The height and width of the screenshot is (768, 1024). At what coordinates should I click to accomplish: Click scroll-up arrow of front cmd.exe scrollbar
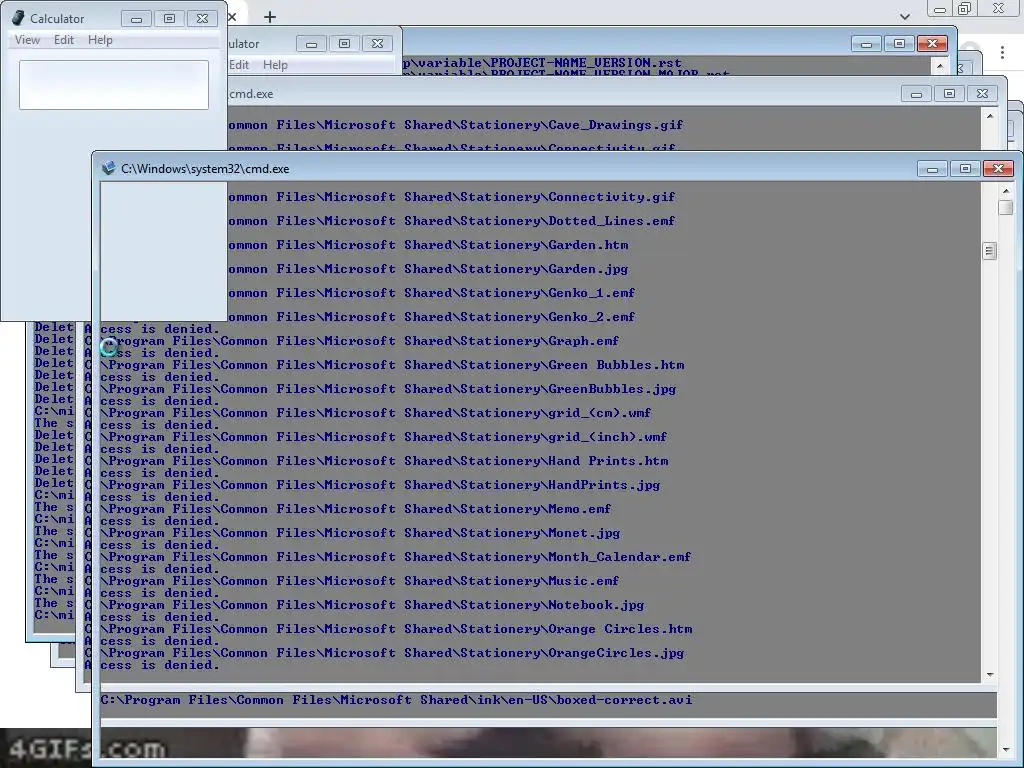tap(1006, 191)
